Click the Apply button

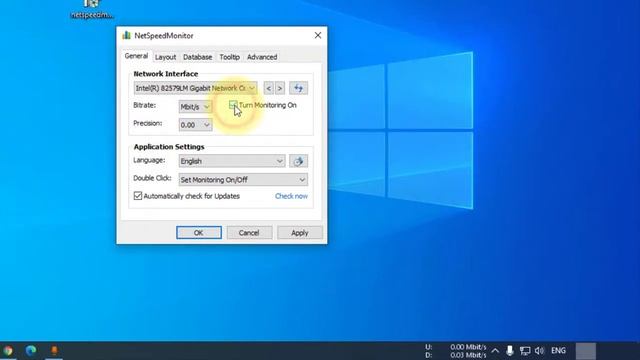(300, 233)
